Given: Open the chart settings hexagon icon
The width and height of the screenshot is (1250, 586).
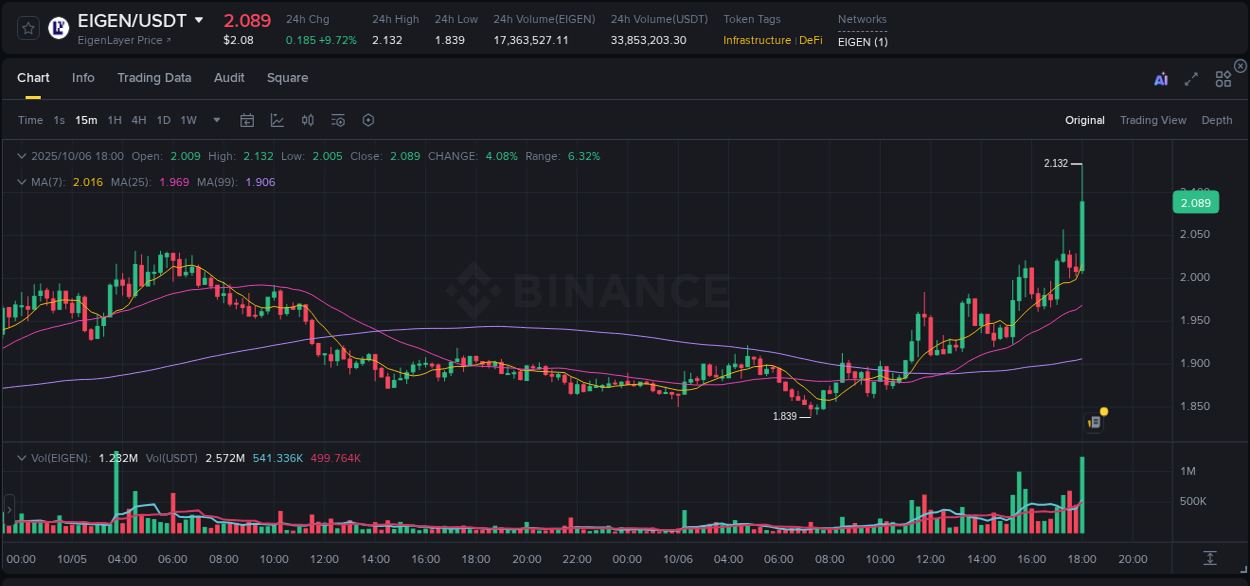Looking at the screenshot, I should pyautogui.click(x=368, y=120).
